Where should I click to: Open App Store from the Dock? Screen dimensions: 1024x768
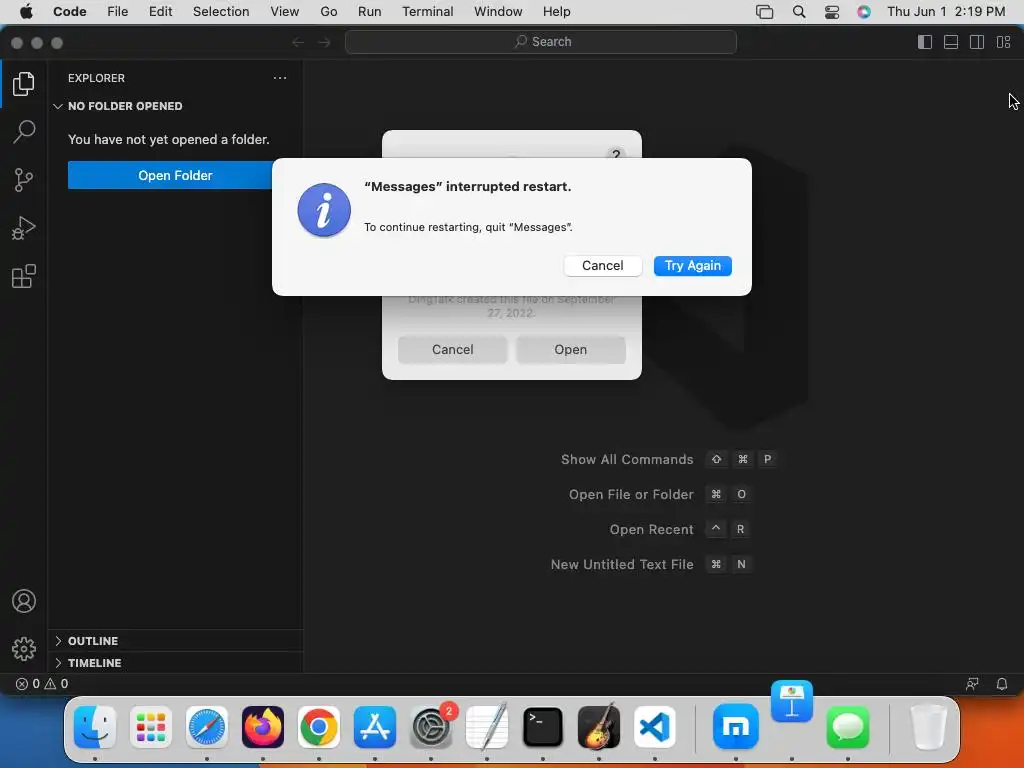(375, 727)
